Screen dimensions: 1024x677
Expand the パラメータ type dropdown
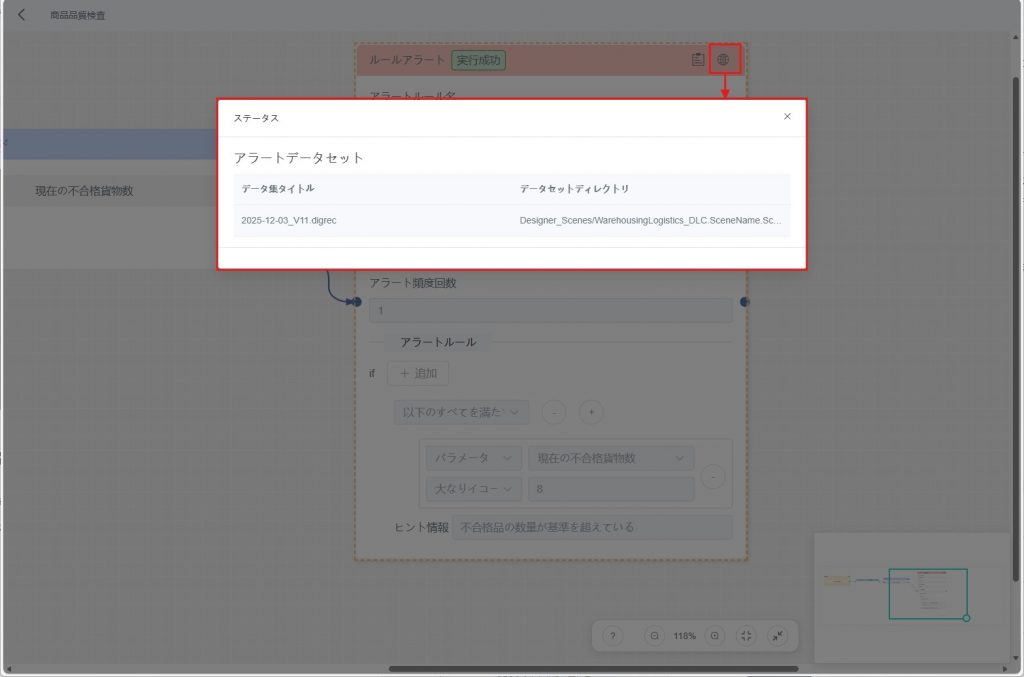473,458
